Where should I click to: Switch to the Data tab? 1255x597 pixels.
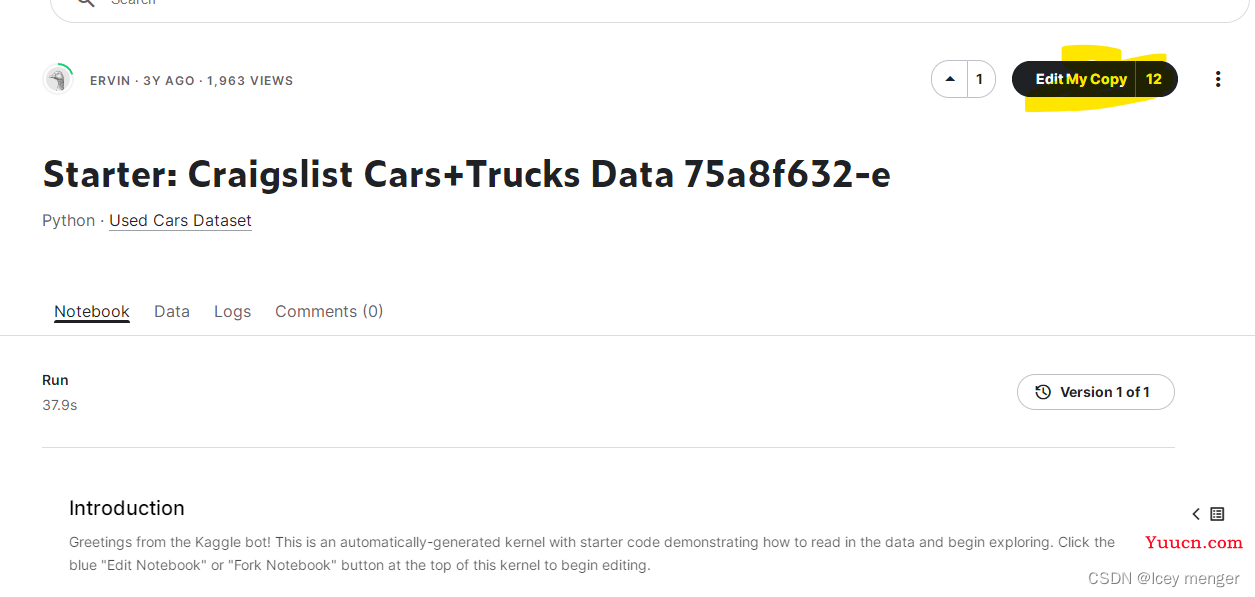tap(172, 311)
